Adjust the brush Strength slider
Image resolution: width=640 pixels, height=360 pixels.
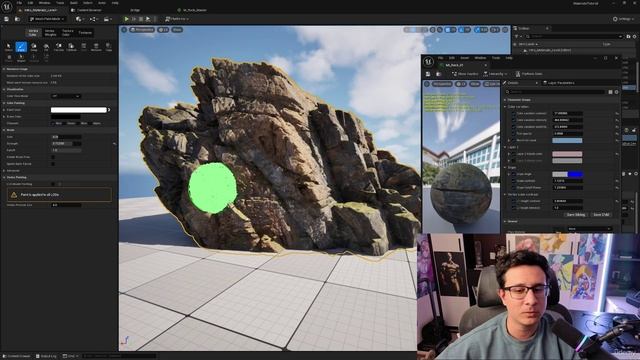(x=67, y=144)
